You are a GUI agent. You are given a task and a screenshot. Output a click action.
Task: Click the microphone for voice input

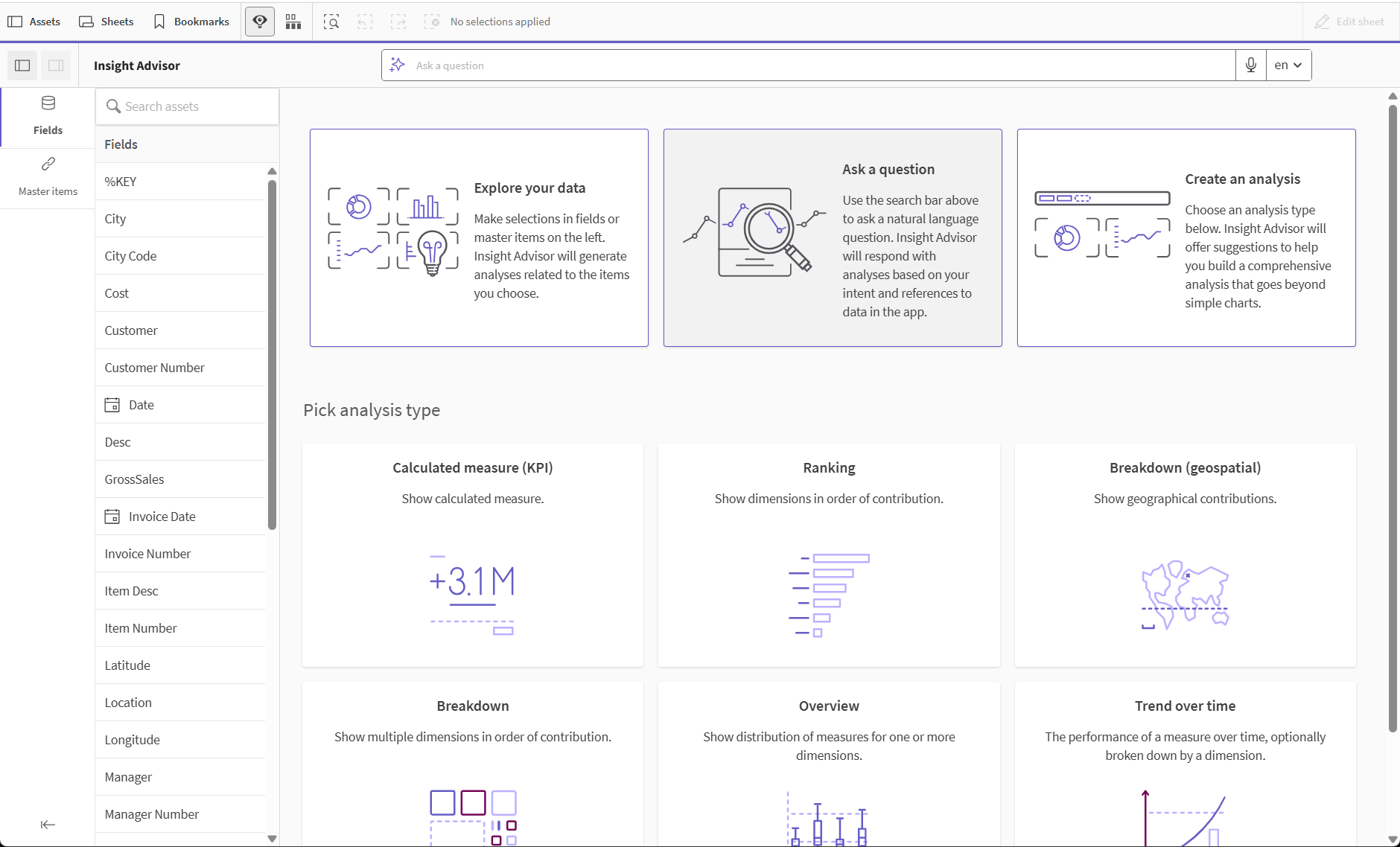click(1251, 65)
